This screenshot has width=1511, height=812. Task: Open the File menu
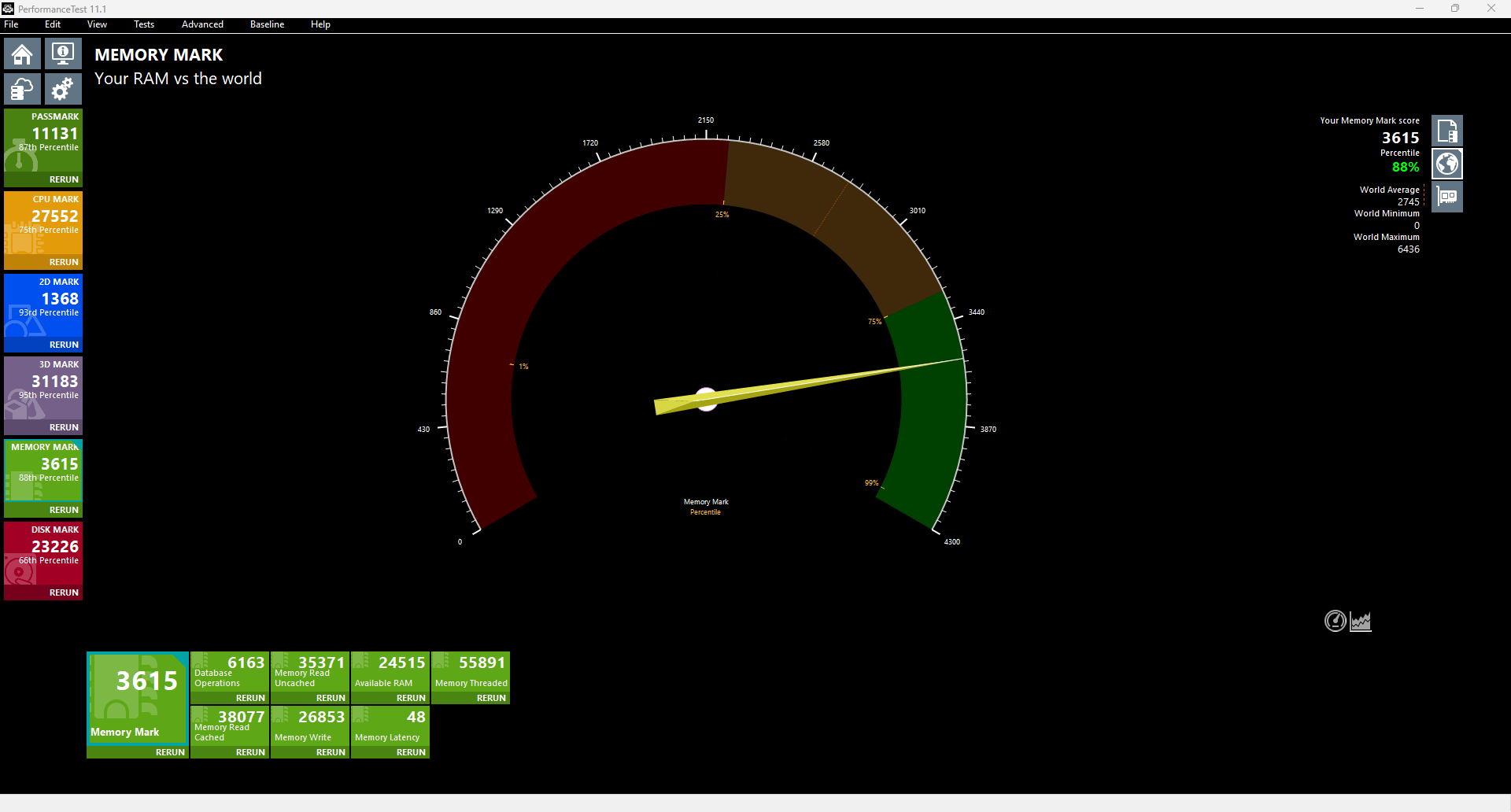11,24
